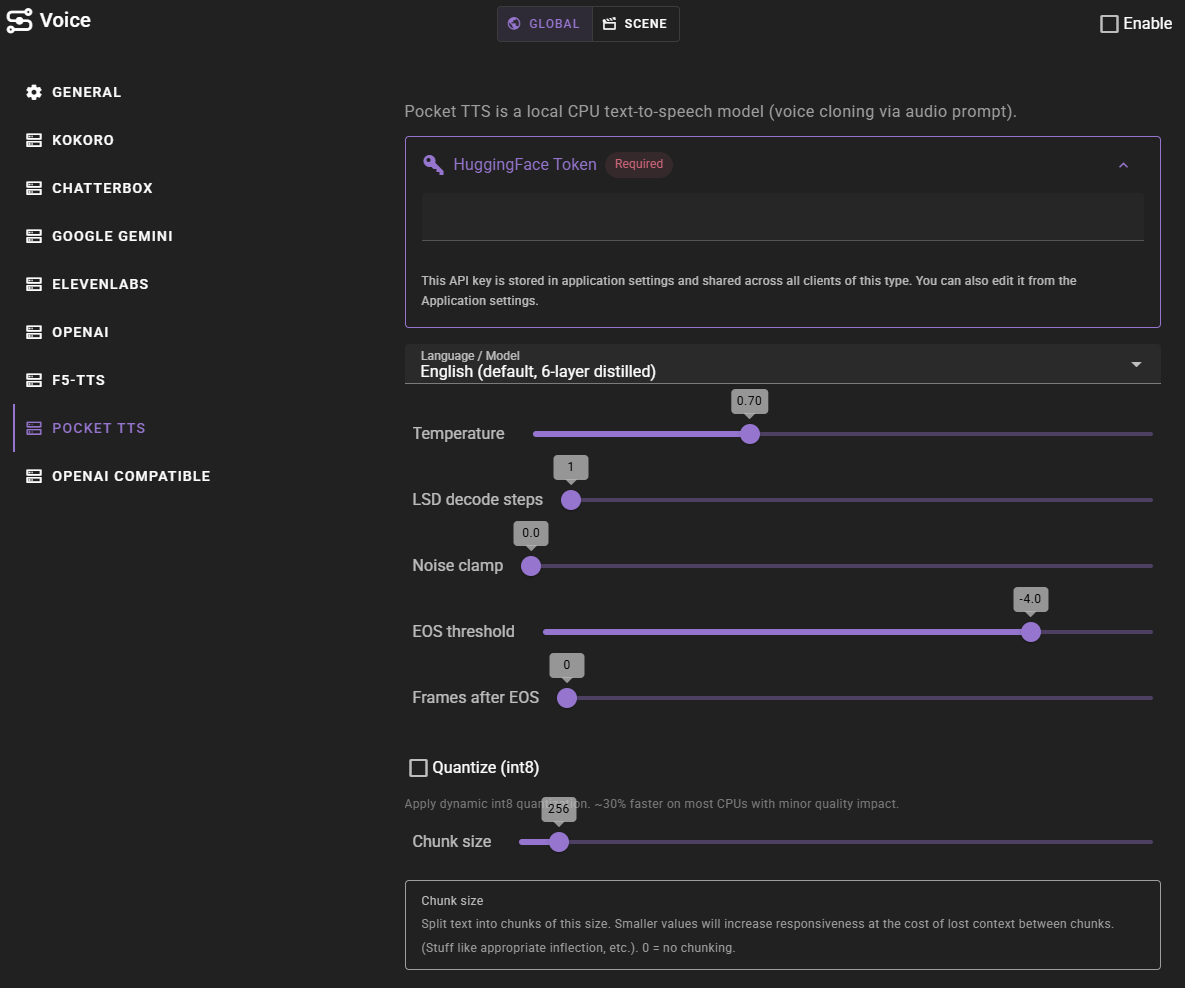This screenshot has height=988, width=1185.
Task: Open the ElevenLabs label in sidebar
Action: coord(101,284)
